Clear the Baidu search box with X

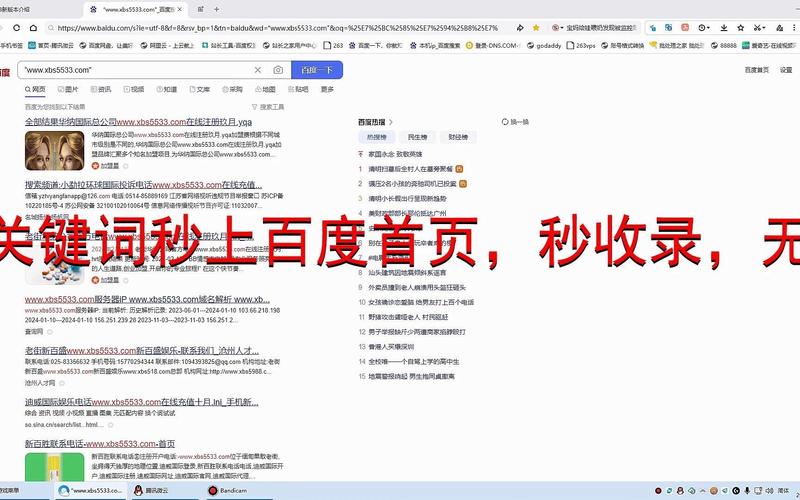click(x=258, y=70)
